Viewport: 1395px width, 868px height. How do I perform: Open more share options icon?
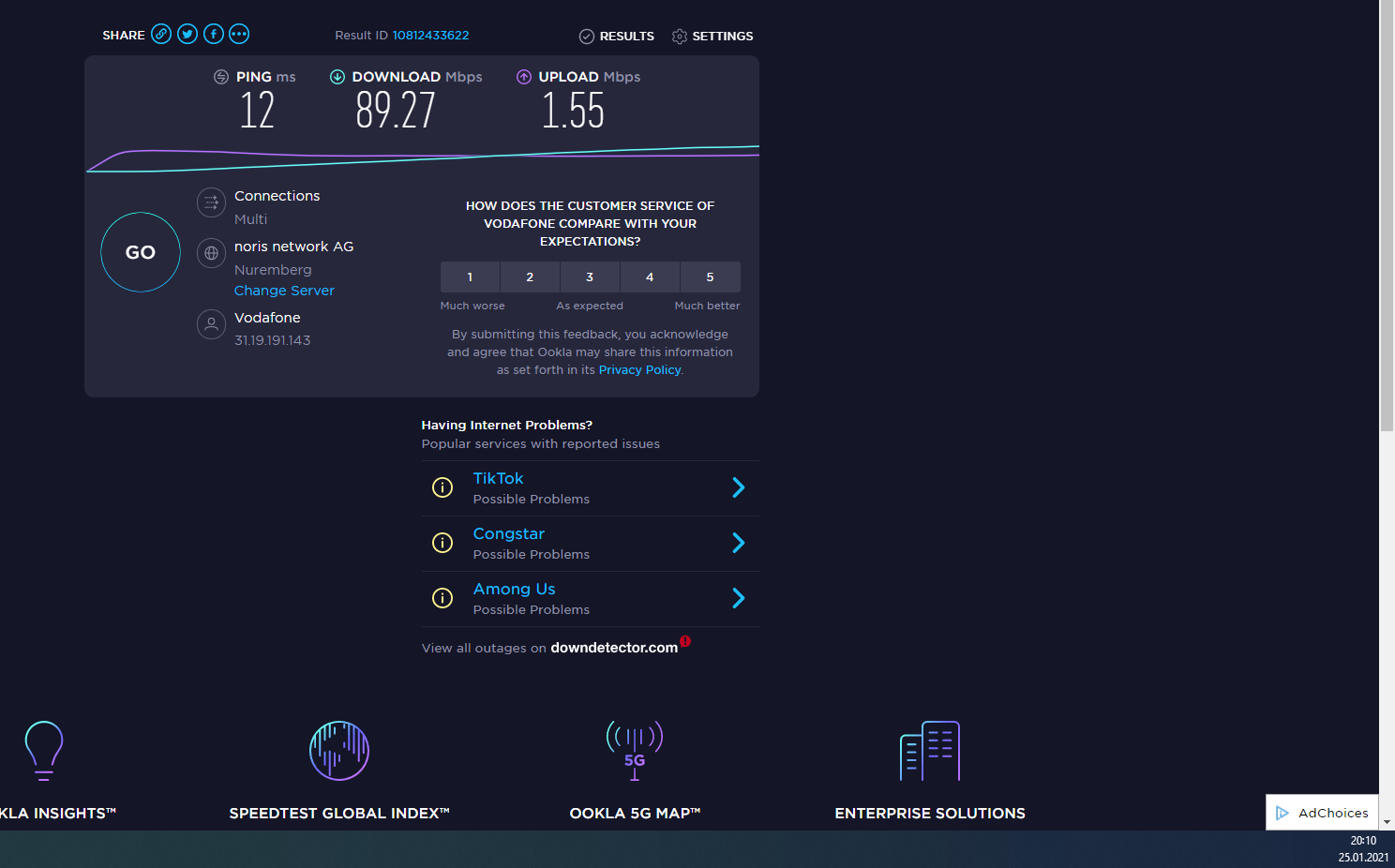(239, 35)
